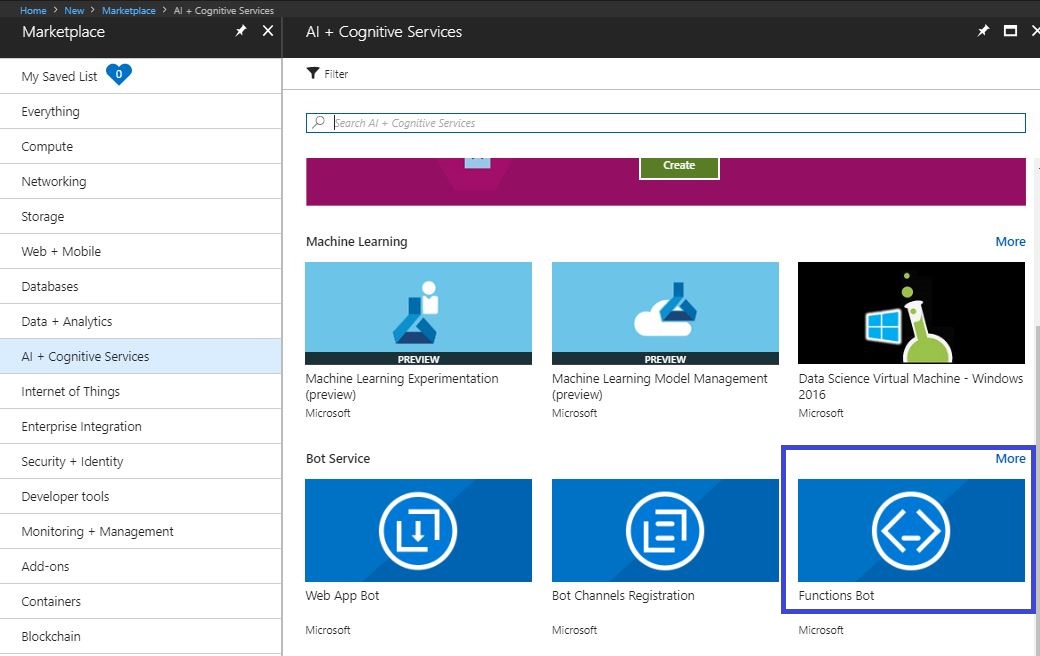Select the Enterprise Integration category
Image resolution: width=1040 pixels, height=656 pixels.
point(141,426)
